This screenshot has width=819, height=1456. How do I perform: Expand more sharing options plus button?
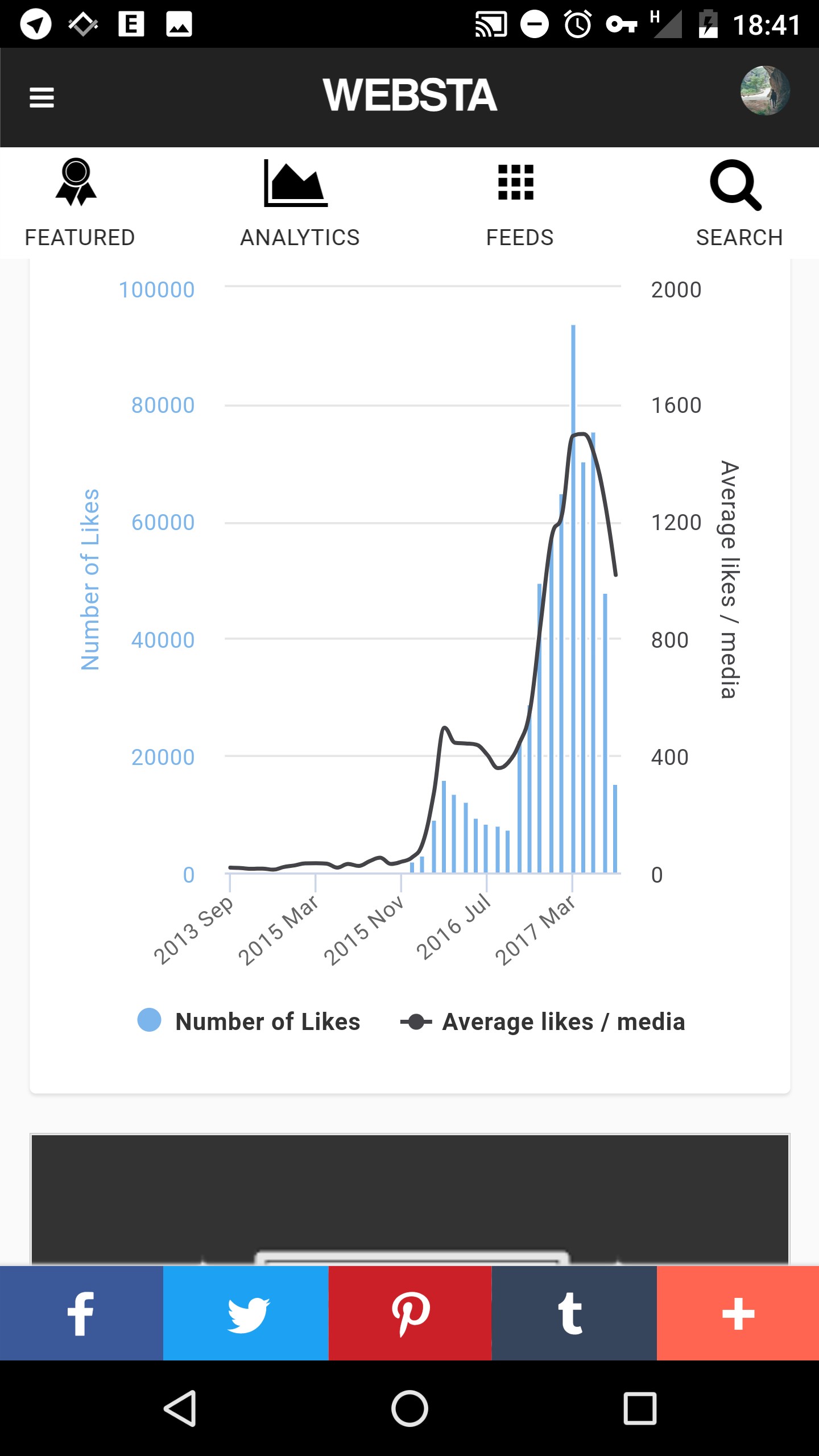738,1313
